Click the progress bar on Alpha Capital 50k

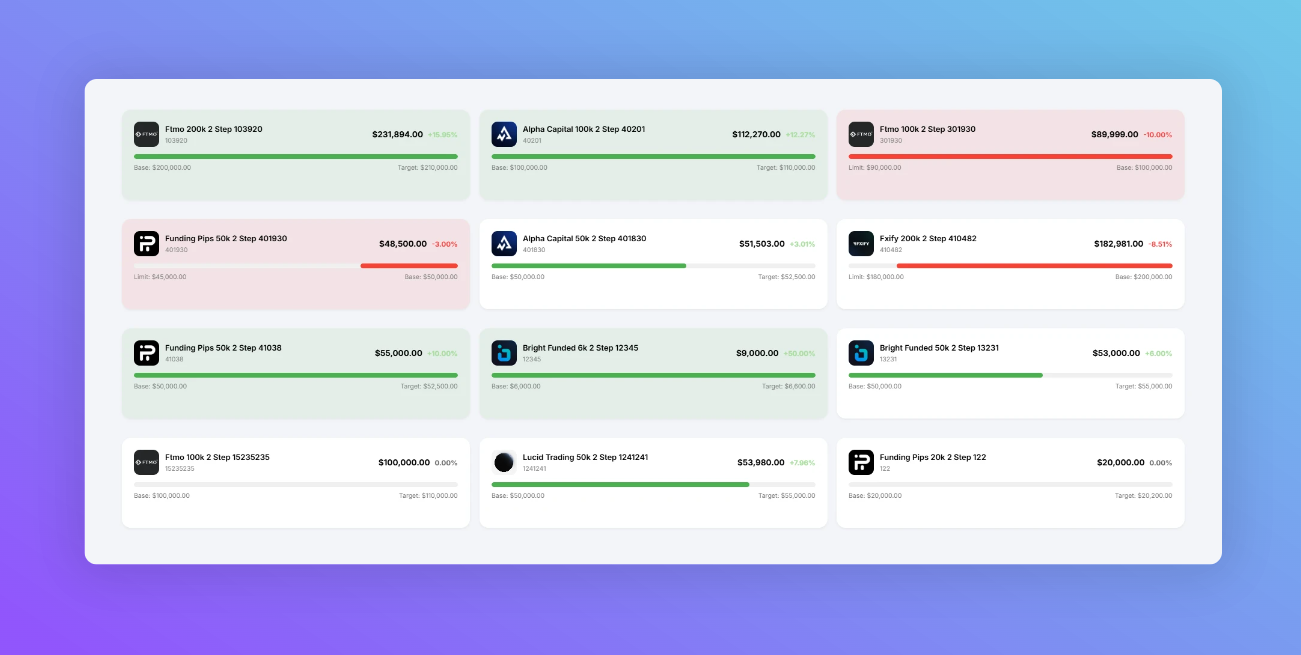653,266
